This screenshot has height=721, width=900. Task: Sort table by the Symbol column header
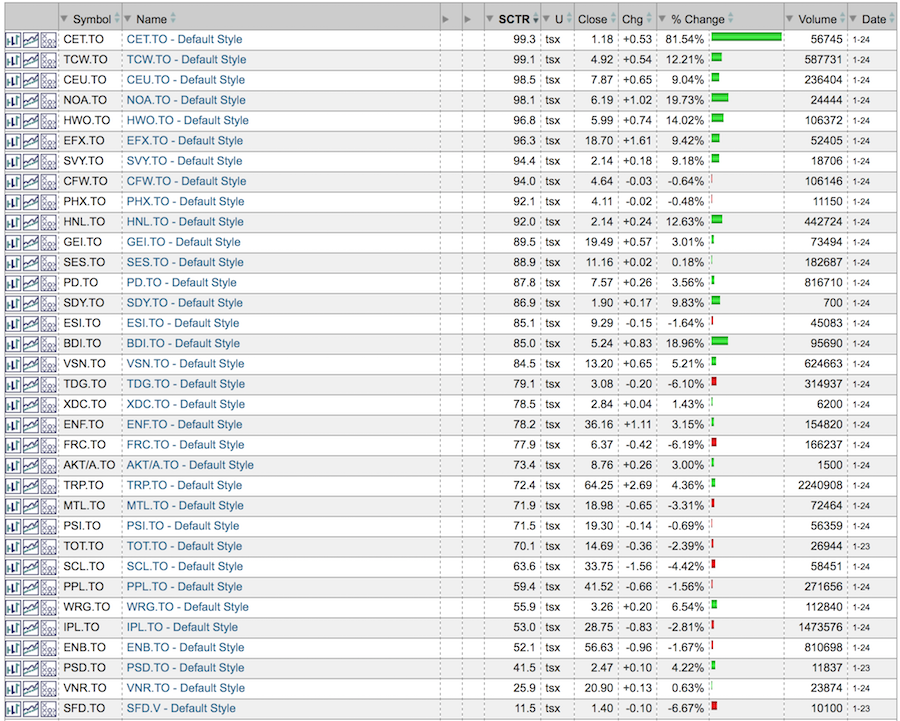(92, 19)
